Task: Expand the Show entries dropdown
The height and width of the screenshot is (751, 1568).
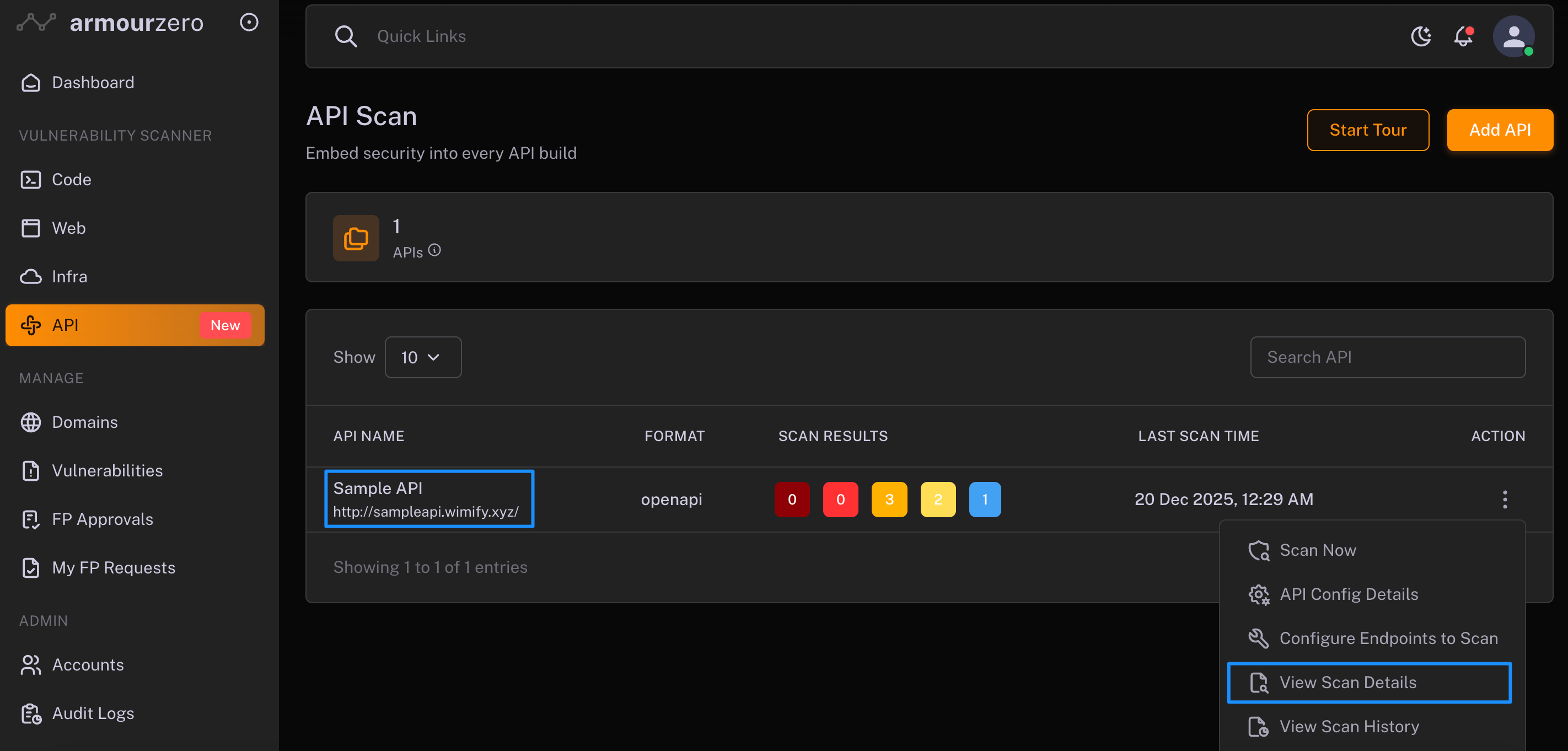Action: click(x=422, y=357)
